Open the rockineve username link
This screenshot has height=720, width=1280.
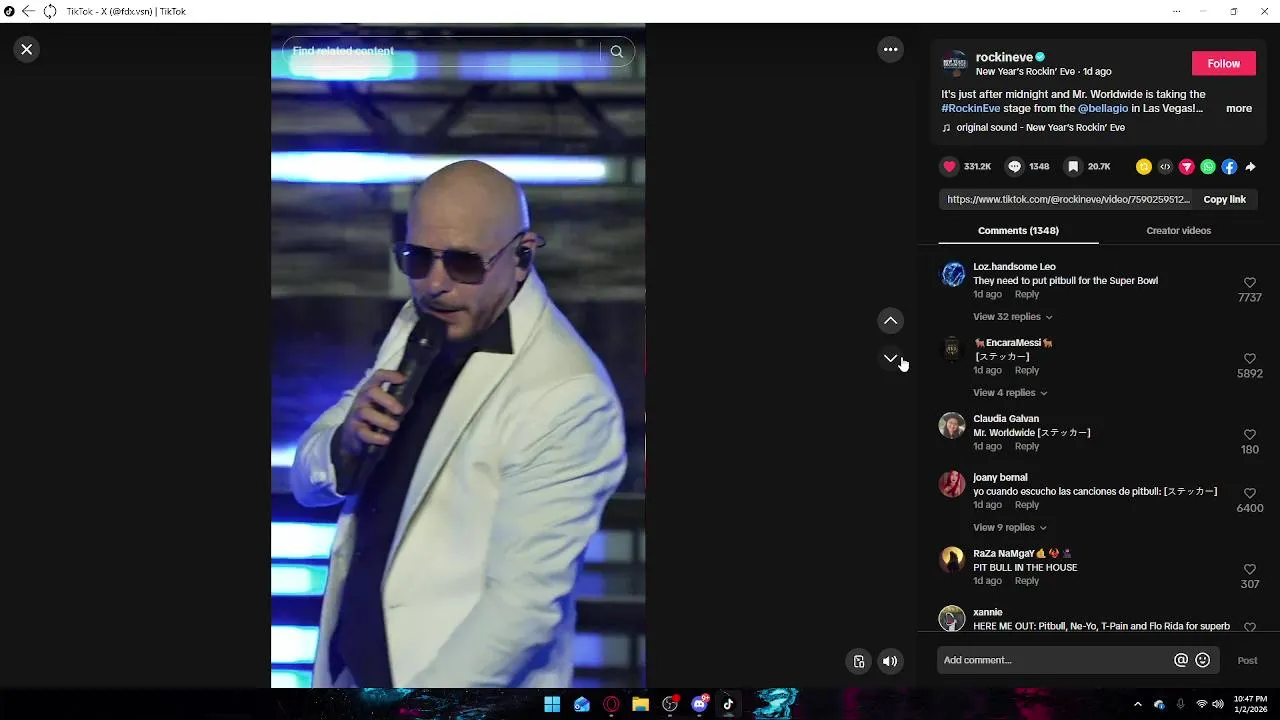tap(1004, 57)
